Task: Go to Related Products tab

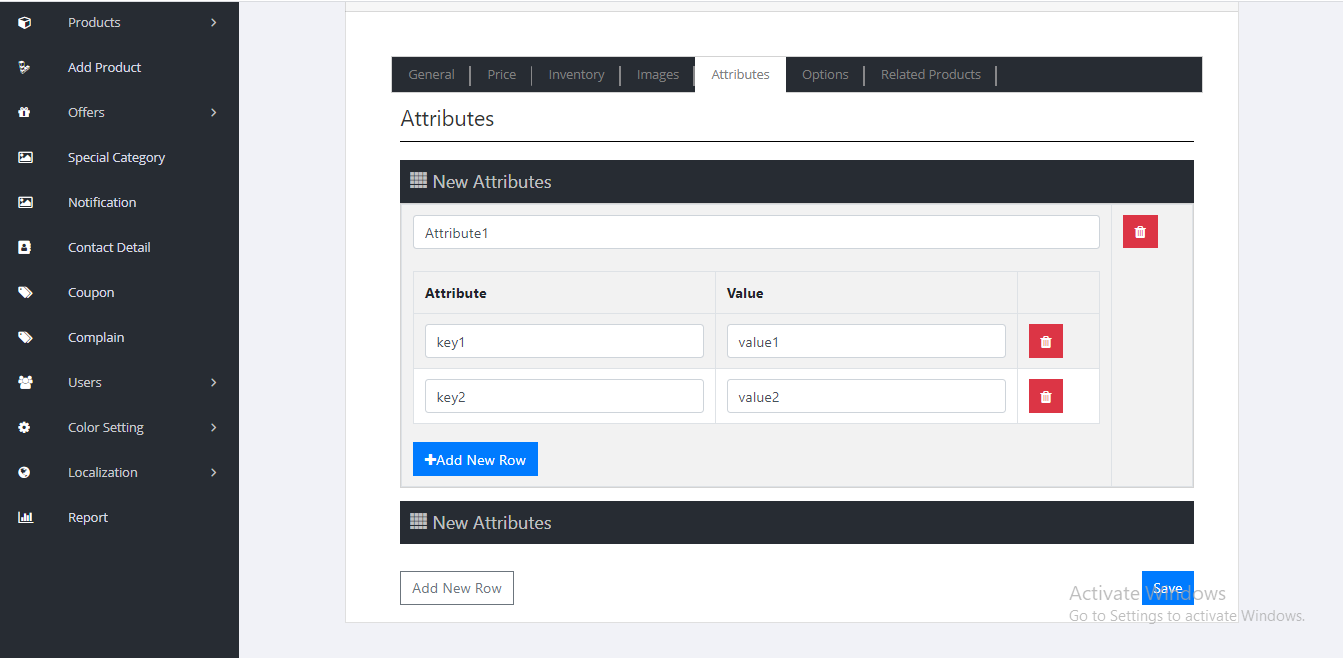Action: [x=930, y=74]
